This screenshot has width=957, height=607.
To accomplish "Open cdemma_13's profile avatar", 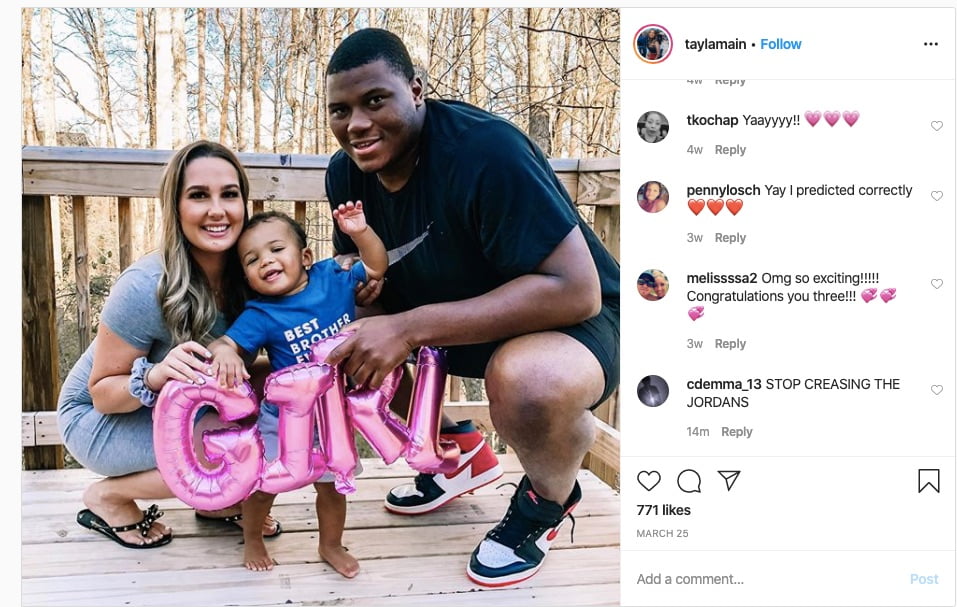I will pos(653,391).
